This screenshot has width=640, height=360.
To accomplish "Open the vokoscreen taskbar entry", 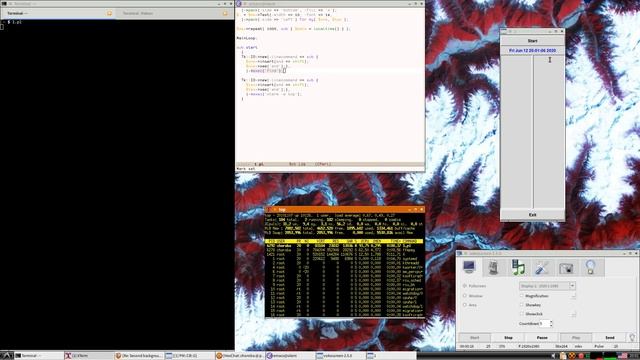I will [340, 356].
